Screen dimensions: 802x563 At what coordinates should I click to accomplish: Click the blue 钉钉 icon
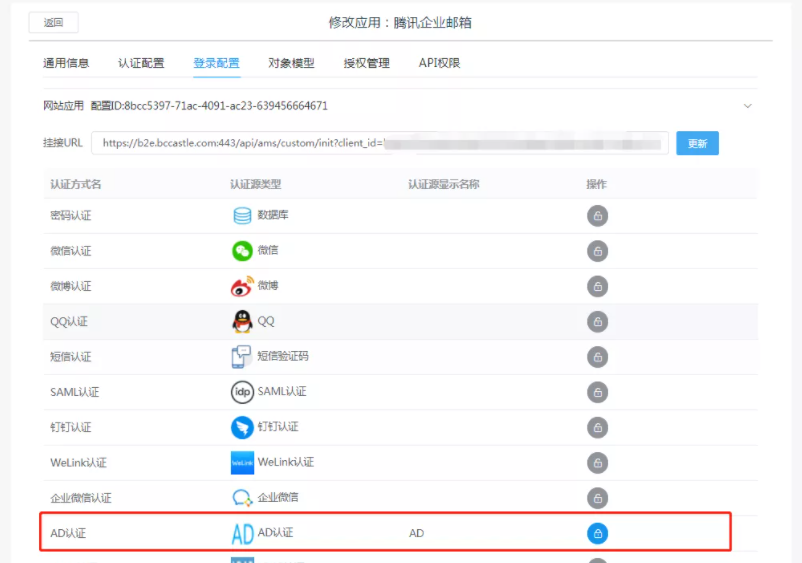click(242, 427)
